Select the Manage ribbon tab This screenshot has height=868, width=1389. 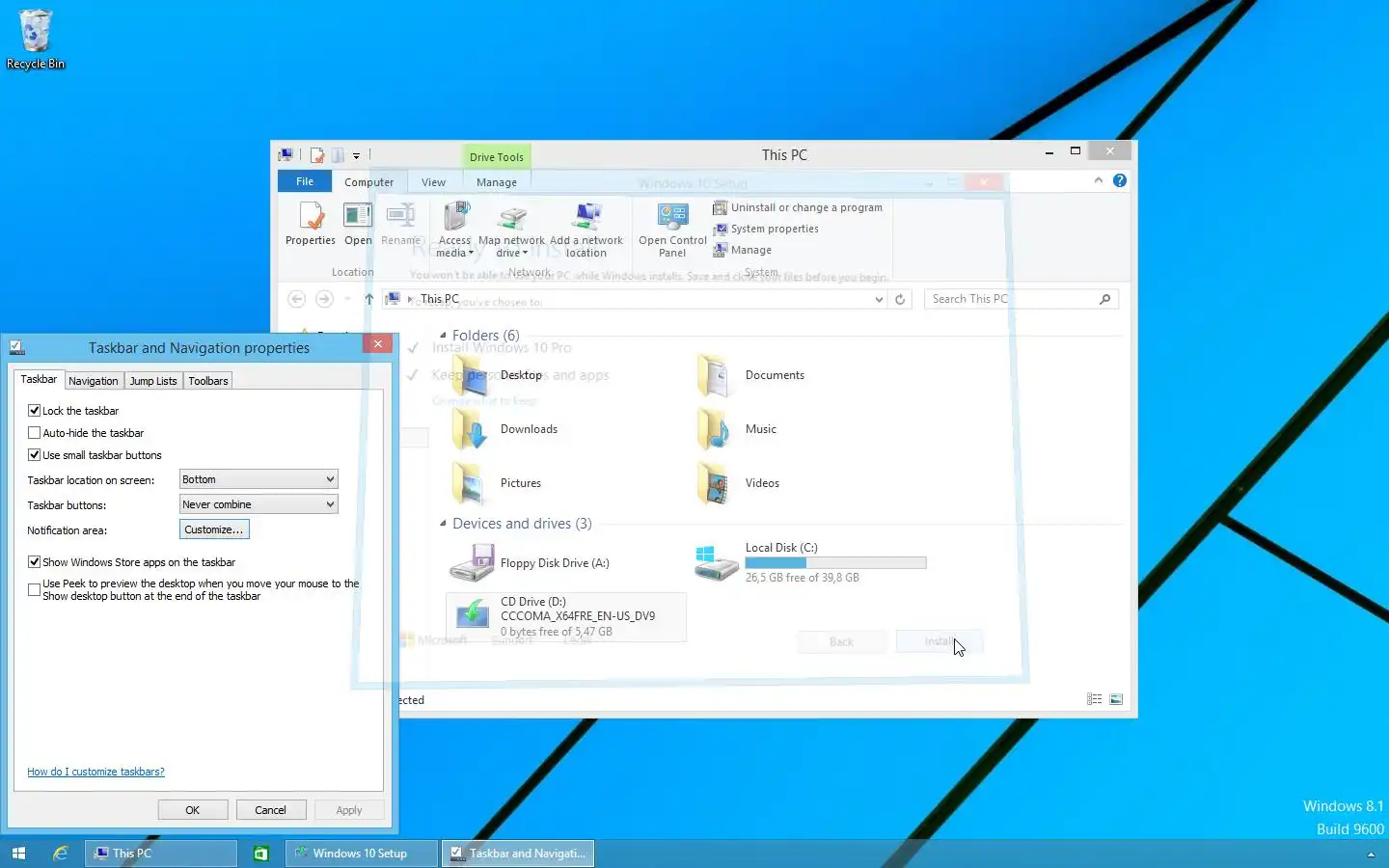[x=496, y=181]
